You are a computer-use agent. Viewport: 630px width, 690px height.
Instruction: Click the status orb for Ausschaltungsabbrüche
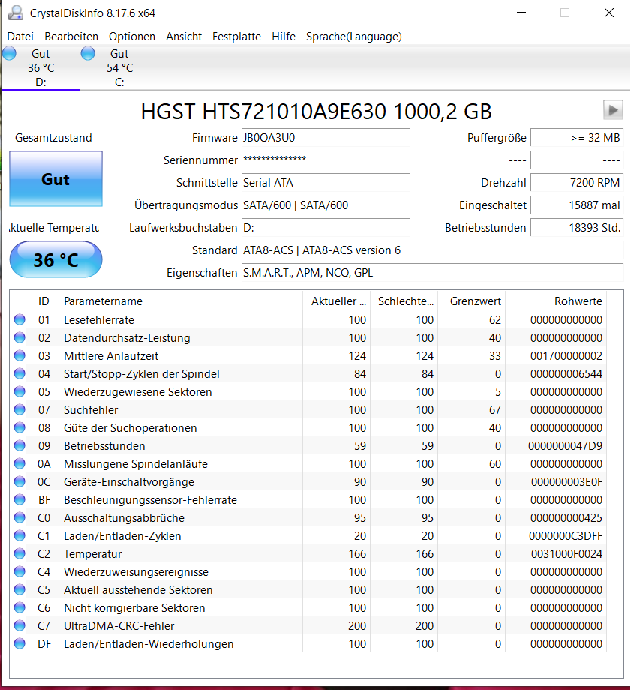(x=20, y=518)
